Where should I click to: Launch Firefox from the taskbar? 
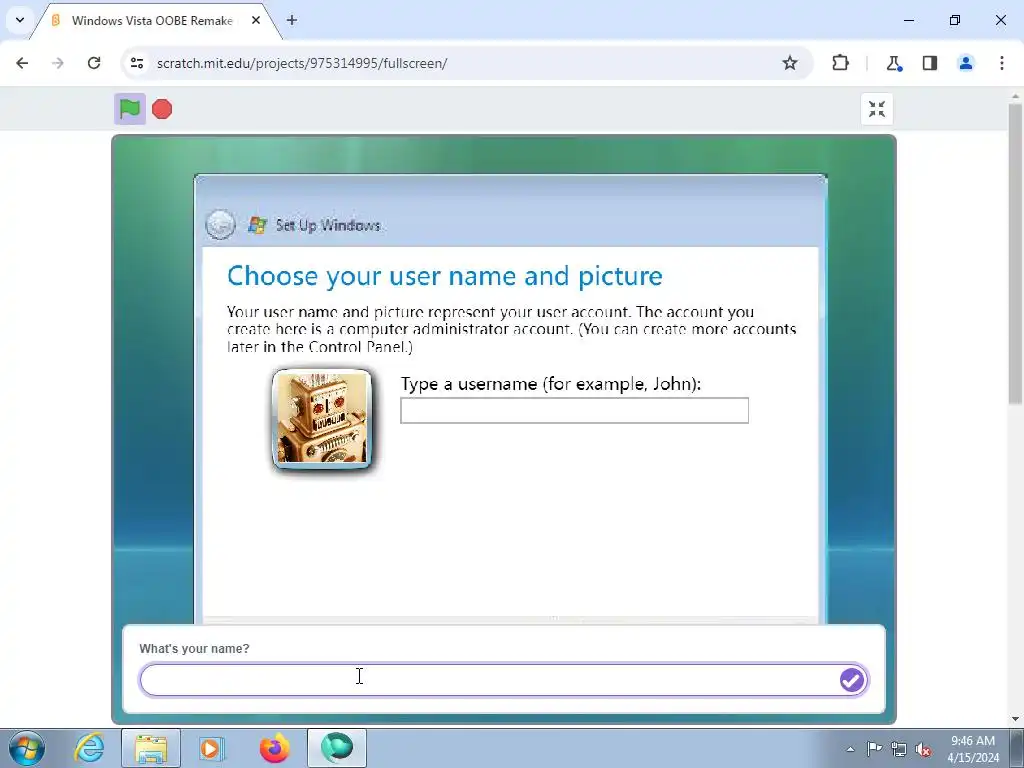pos(274,748)
